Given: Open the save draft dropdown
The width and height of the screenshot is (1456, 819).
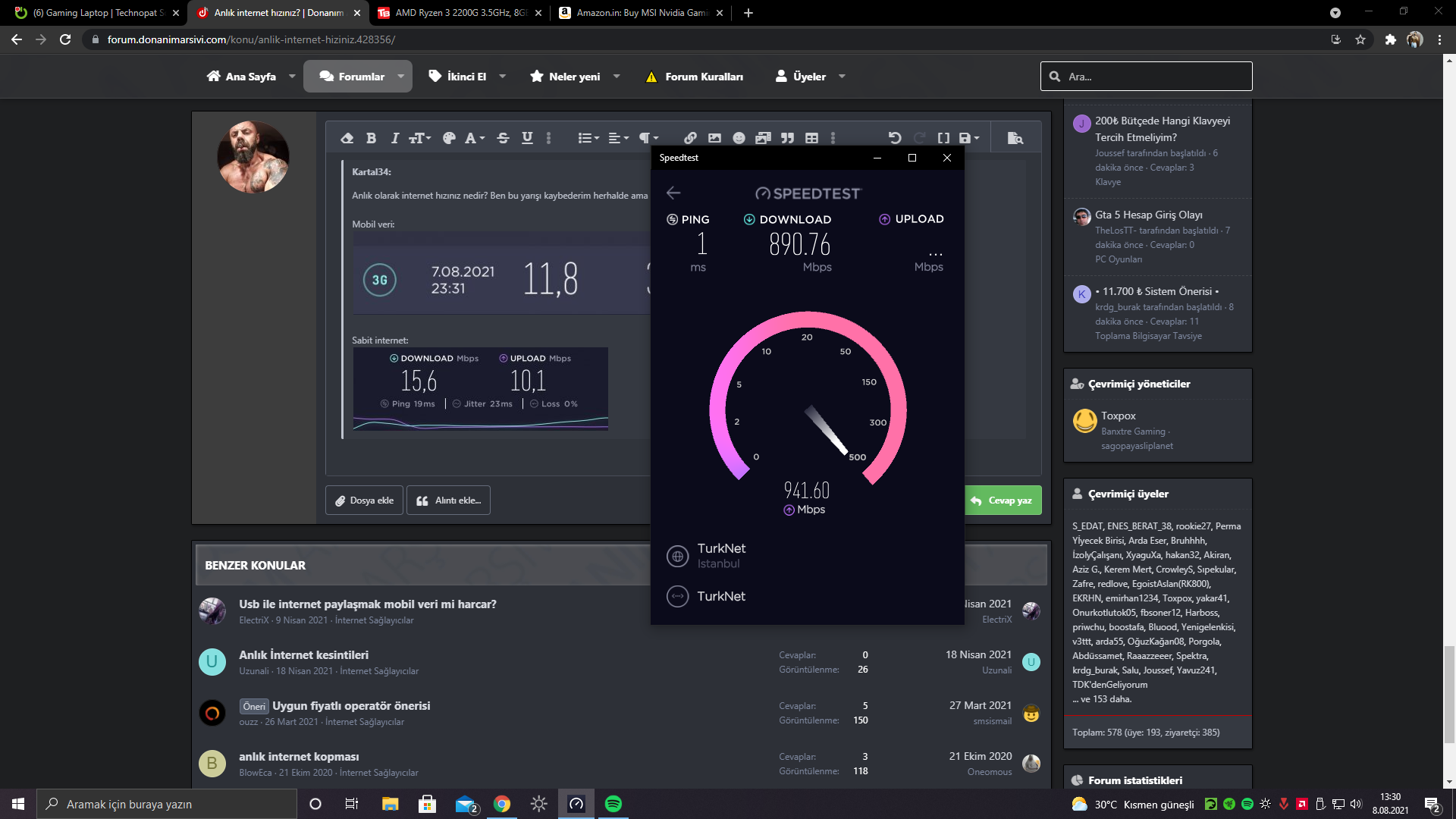Looking at the screenshot, I should pos(969,138).
